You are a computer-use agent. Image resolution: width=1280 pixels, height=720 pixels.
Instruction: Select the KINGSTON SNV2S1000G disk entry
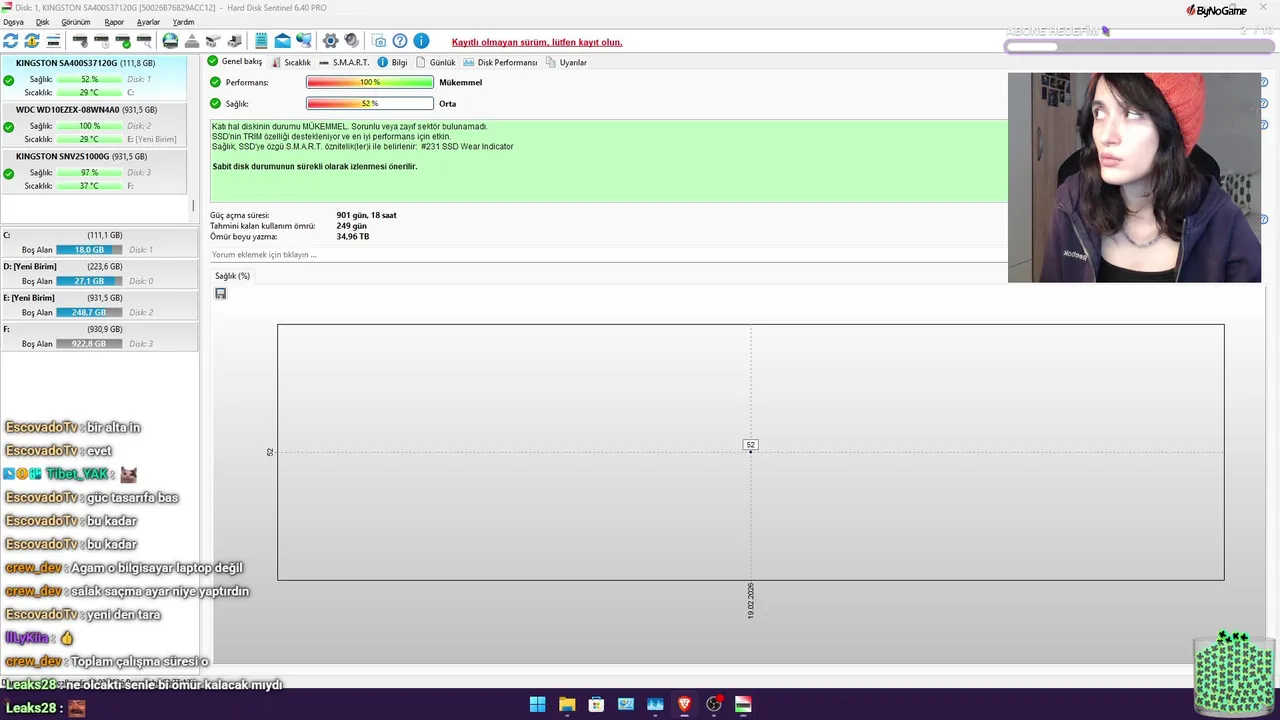(93, 172)
